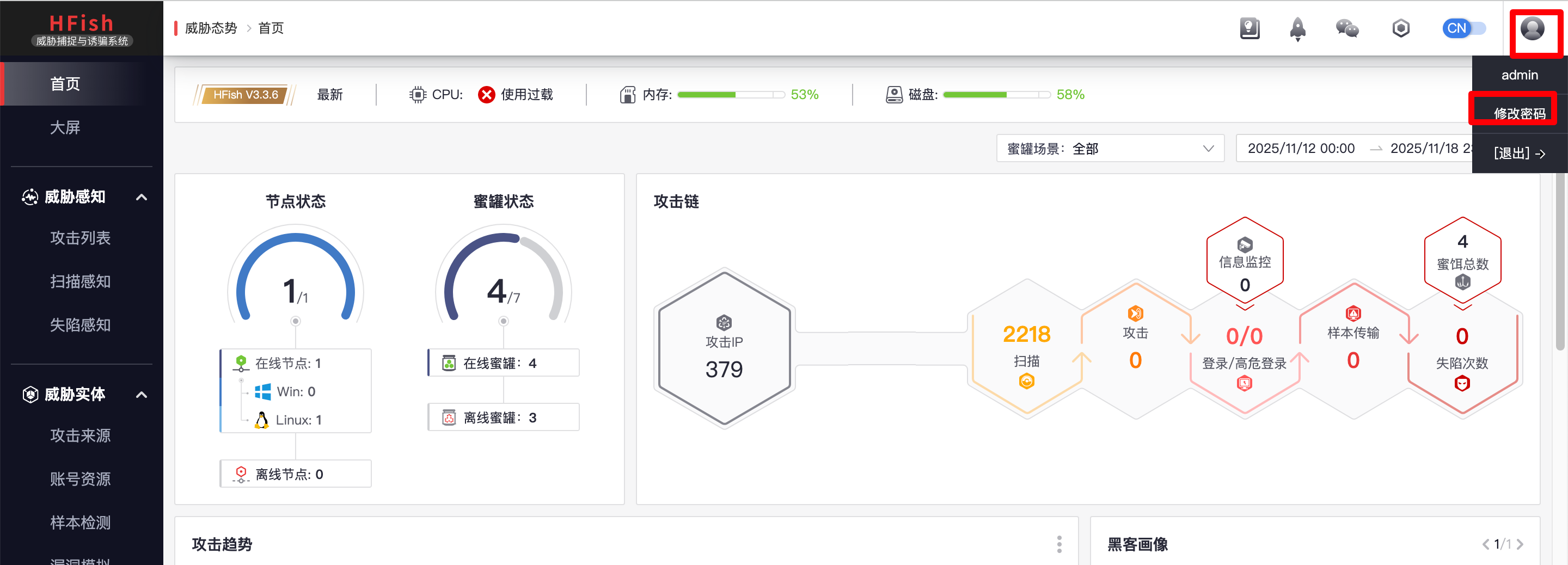Click the red CPU overload icon
Screen dimensions: 1568x565
tap(486, 95)
